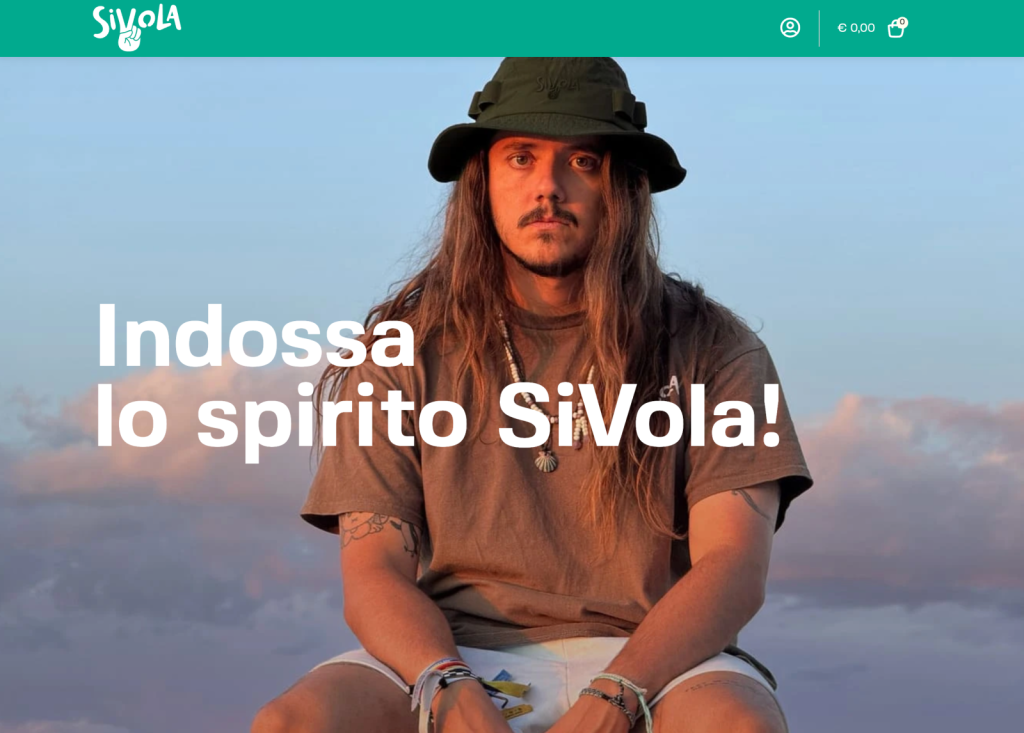Viewport: 1024px width, 733px height.
Task: Click the green header bar background
Action: pyautogui.click(x=457, y=28)
